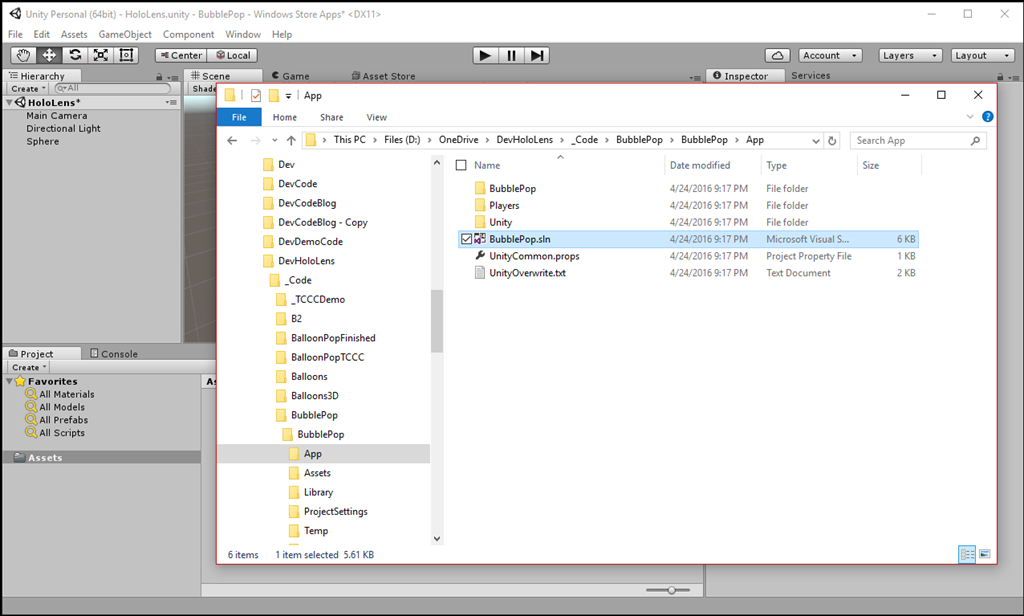Open the Players folder in file list
This screenshot has height=616, width=1024.
(504, 205)
